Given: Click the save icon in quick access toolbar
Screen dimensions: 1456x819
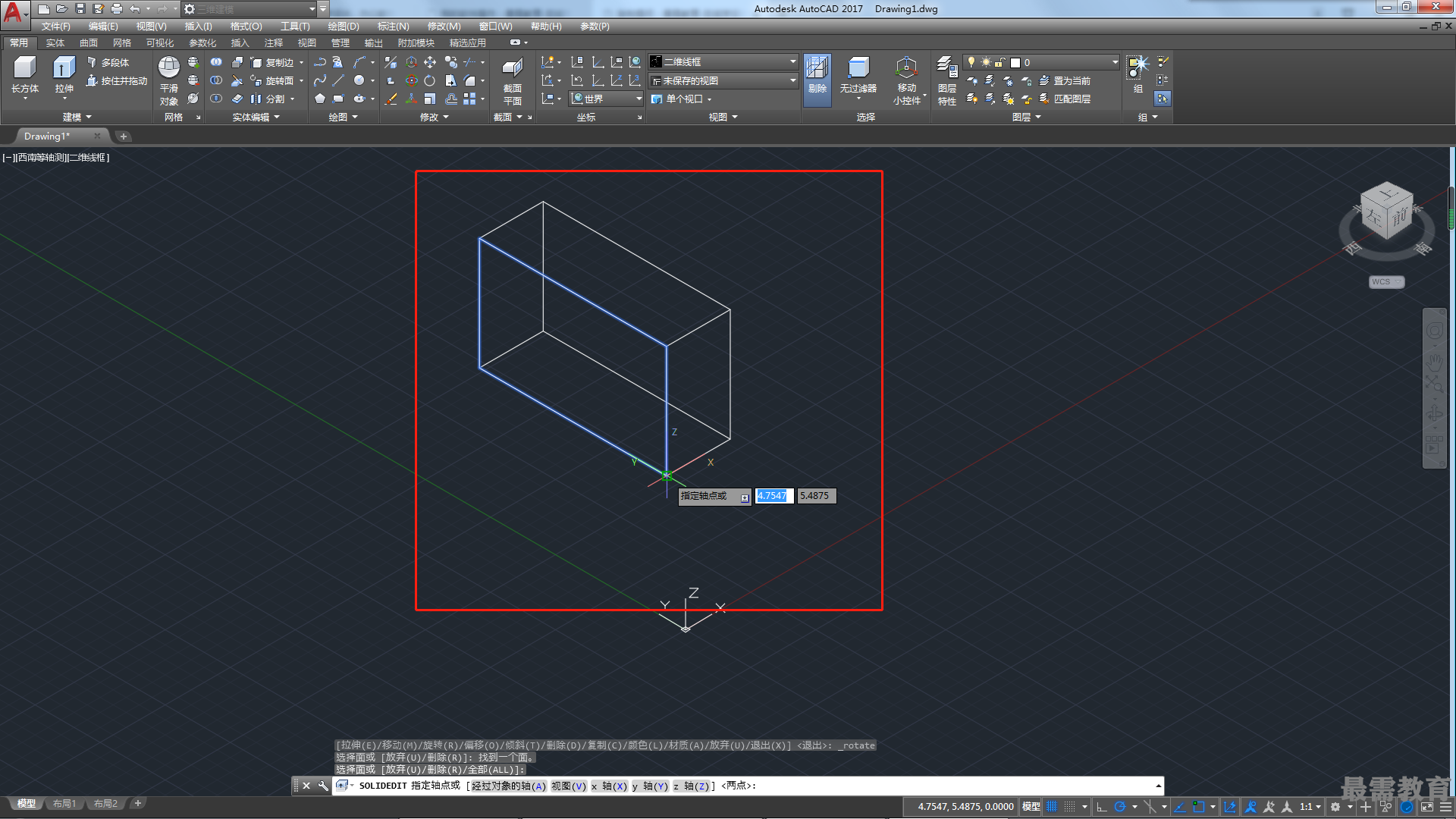Looking at the screenshot, I should (80, 9).
